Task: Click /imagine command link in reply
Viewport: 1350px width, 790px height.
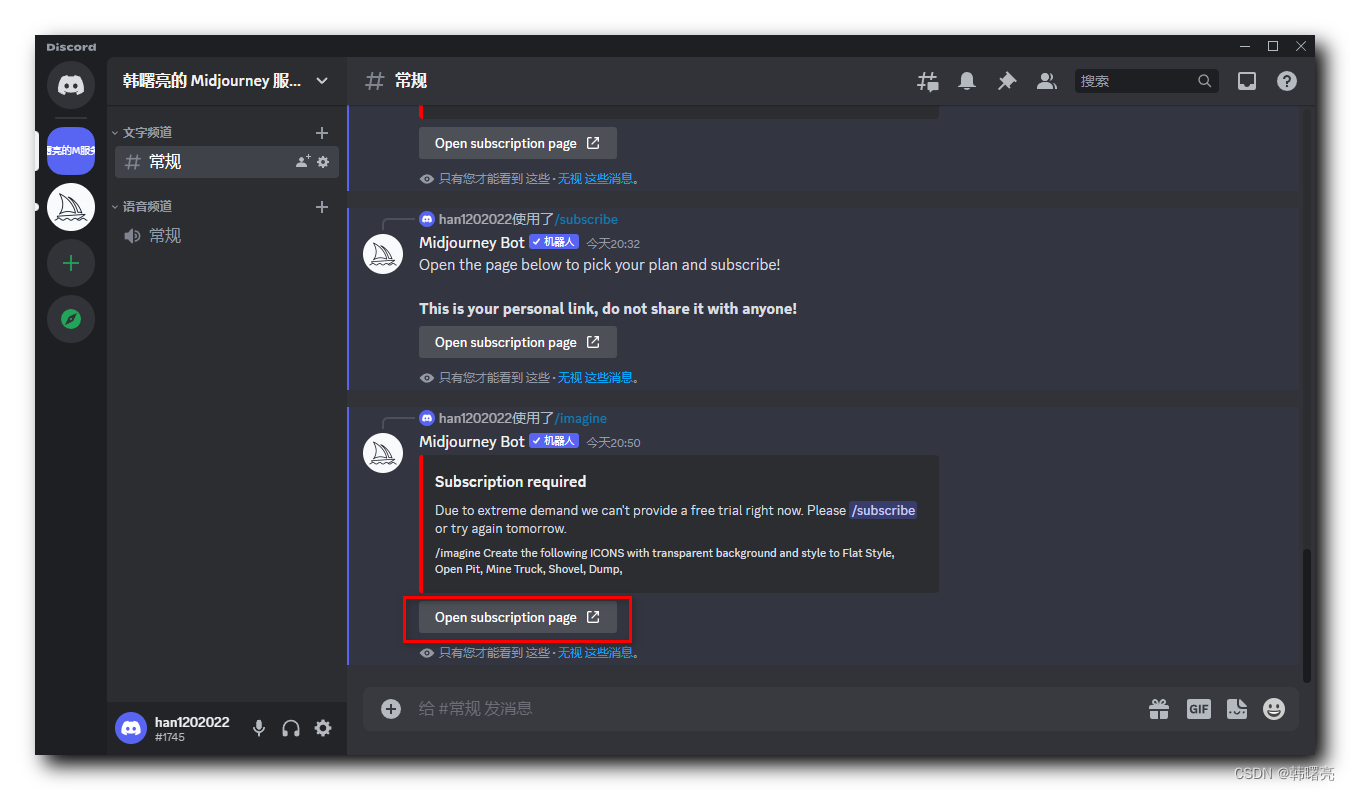Action: 581,418
